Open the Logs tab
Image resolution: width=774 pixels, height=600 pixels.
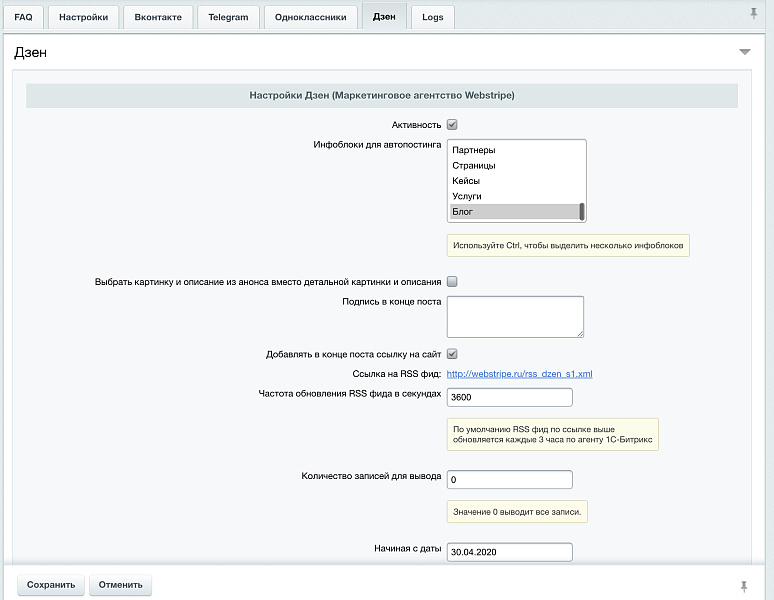[432, 17]
